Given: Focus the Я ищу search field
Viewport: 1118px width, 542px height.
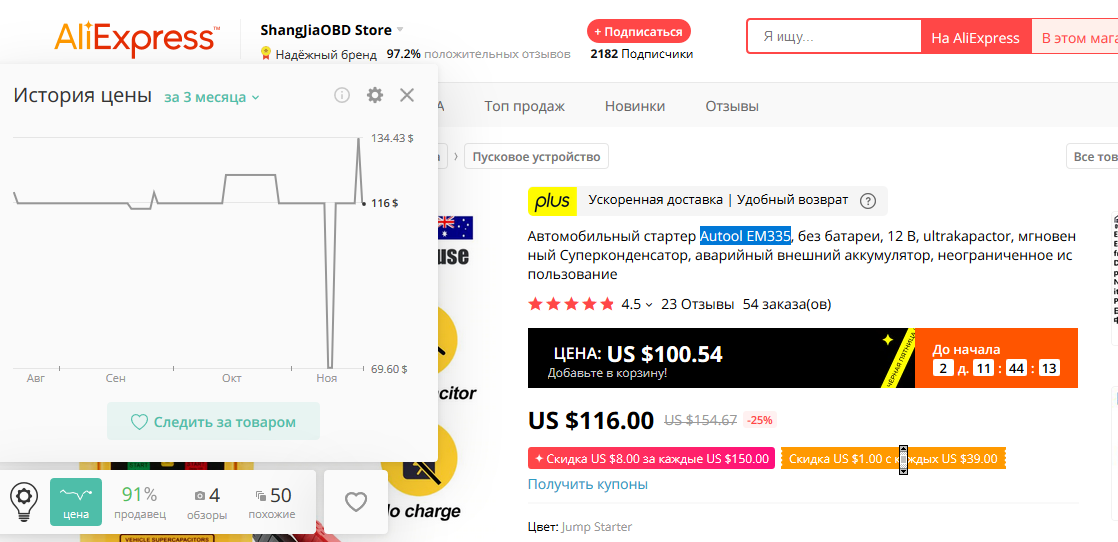Looking at the screenshot, I should pos(834,36).
